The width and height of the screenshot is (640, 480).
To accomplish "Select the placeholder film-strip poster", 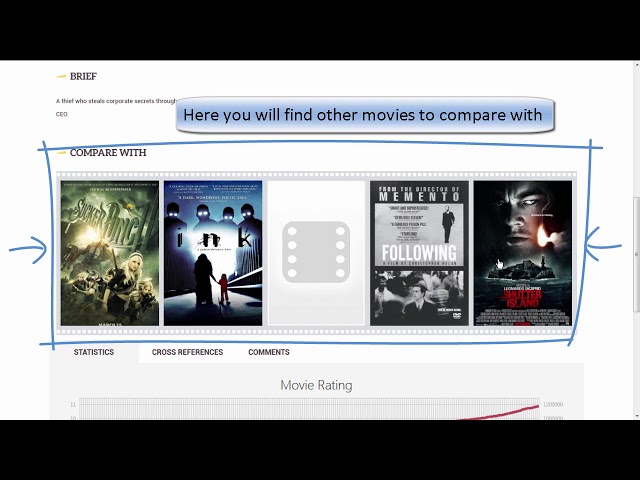I will (316, 253).
